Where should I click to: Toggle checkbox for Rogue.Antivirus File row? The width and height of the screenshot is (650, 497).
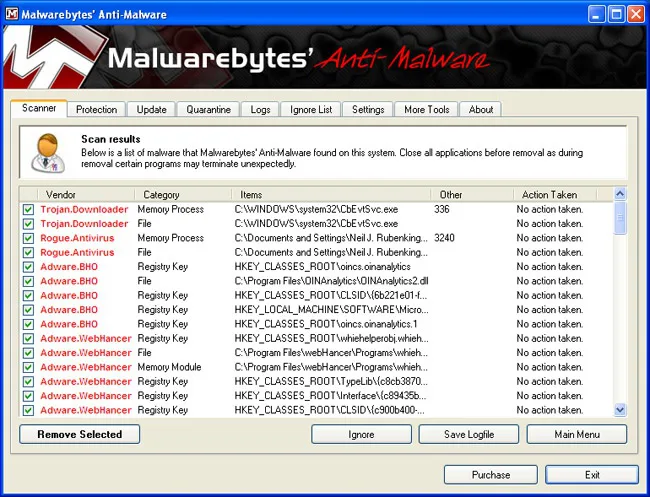tap(28, 252)
